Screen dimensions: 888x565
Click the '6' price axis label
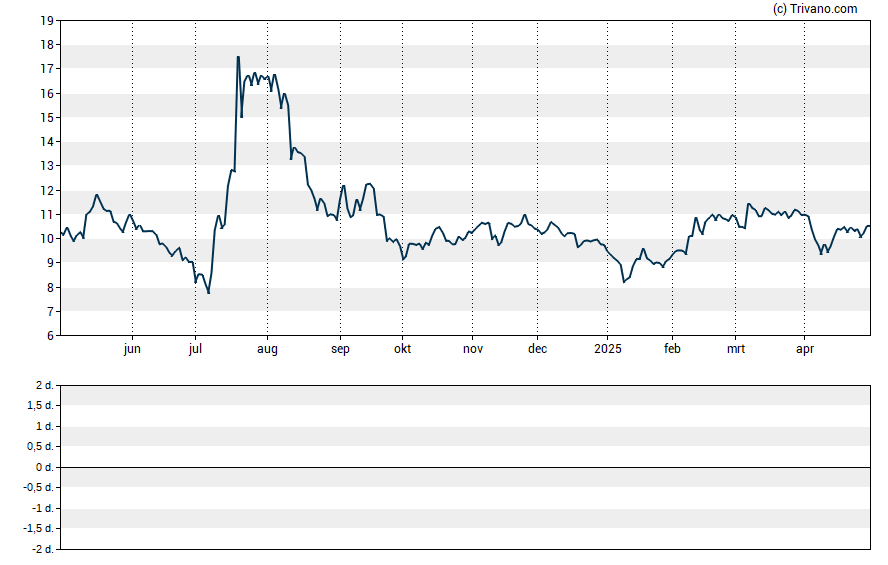50,336
